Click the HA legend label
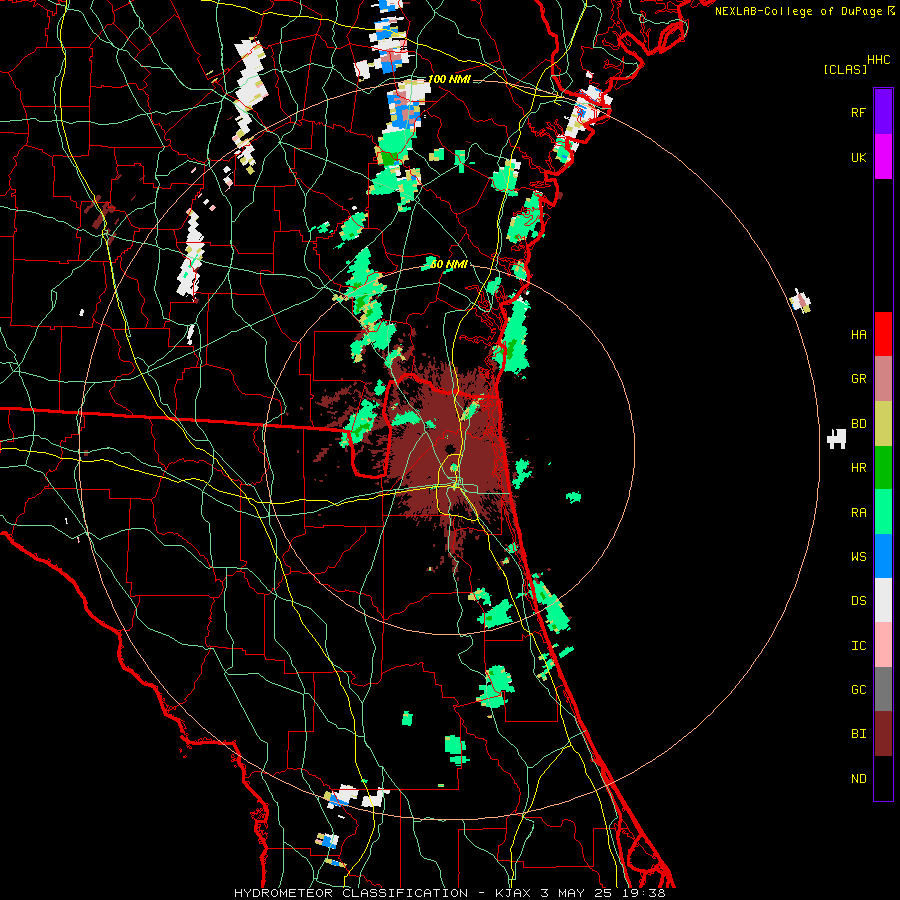 (x=858, y=334)
